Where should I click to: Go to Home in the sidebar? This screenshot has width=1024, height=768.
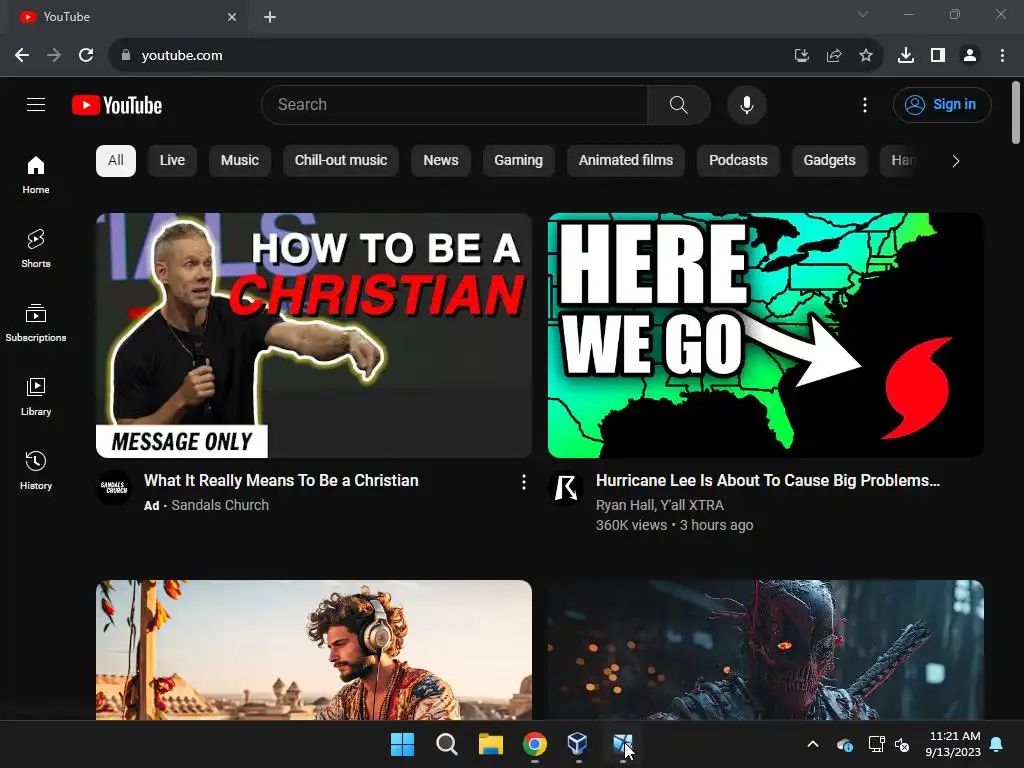36,175
